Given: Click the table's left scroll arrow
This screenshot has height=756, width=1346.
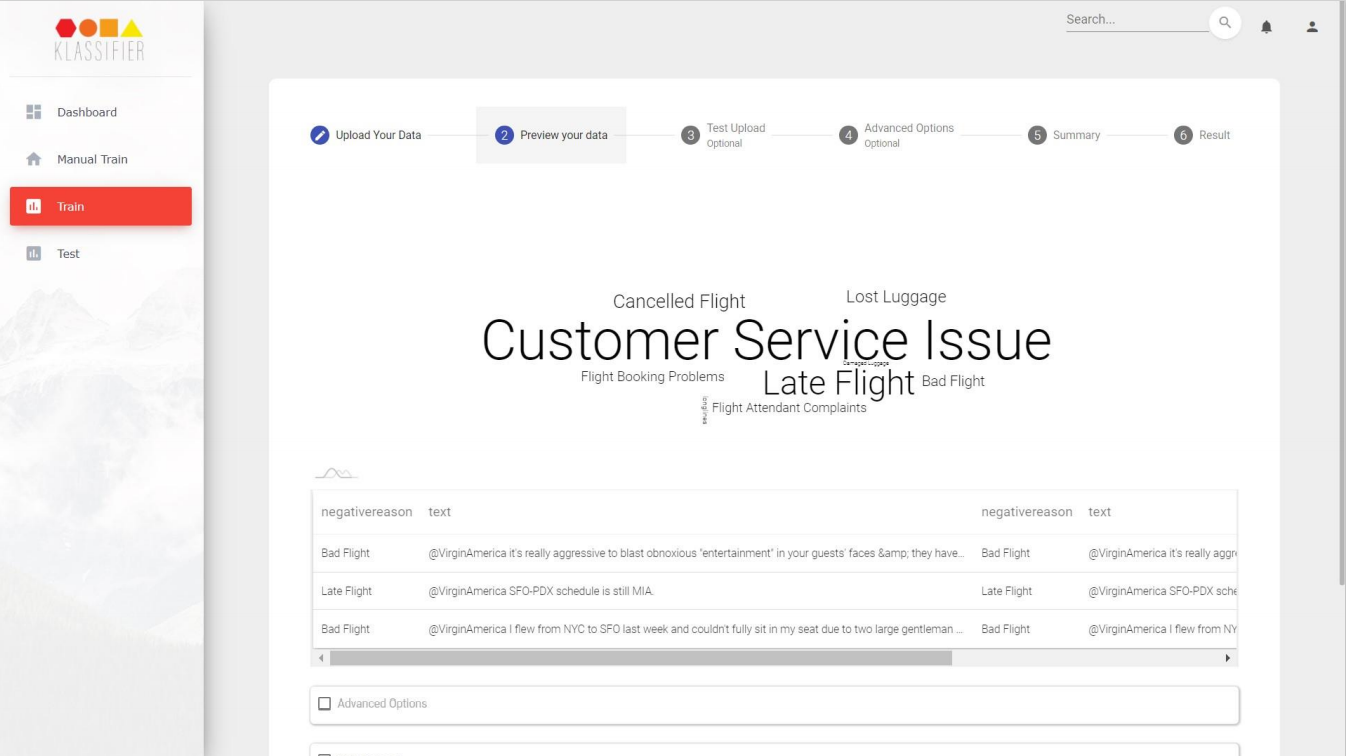Looking at the screenshot, I should point(321,658).
